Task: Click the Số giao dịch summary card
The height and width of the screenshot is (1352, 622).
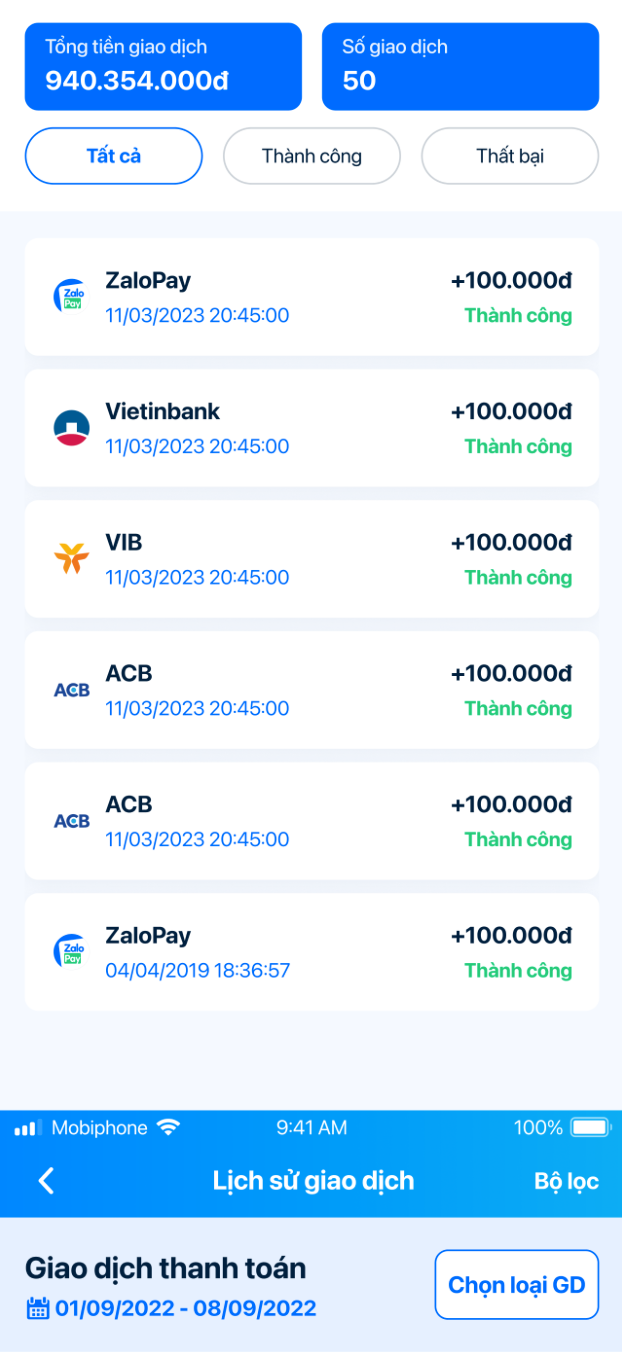Action: click(460, 66)
